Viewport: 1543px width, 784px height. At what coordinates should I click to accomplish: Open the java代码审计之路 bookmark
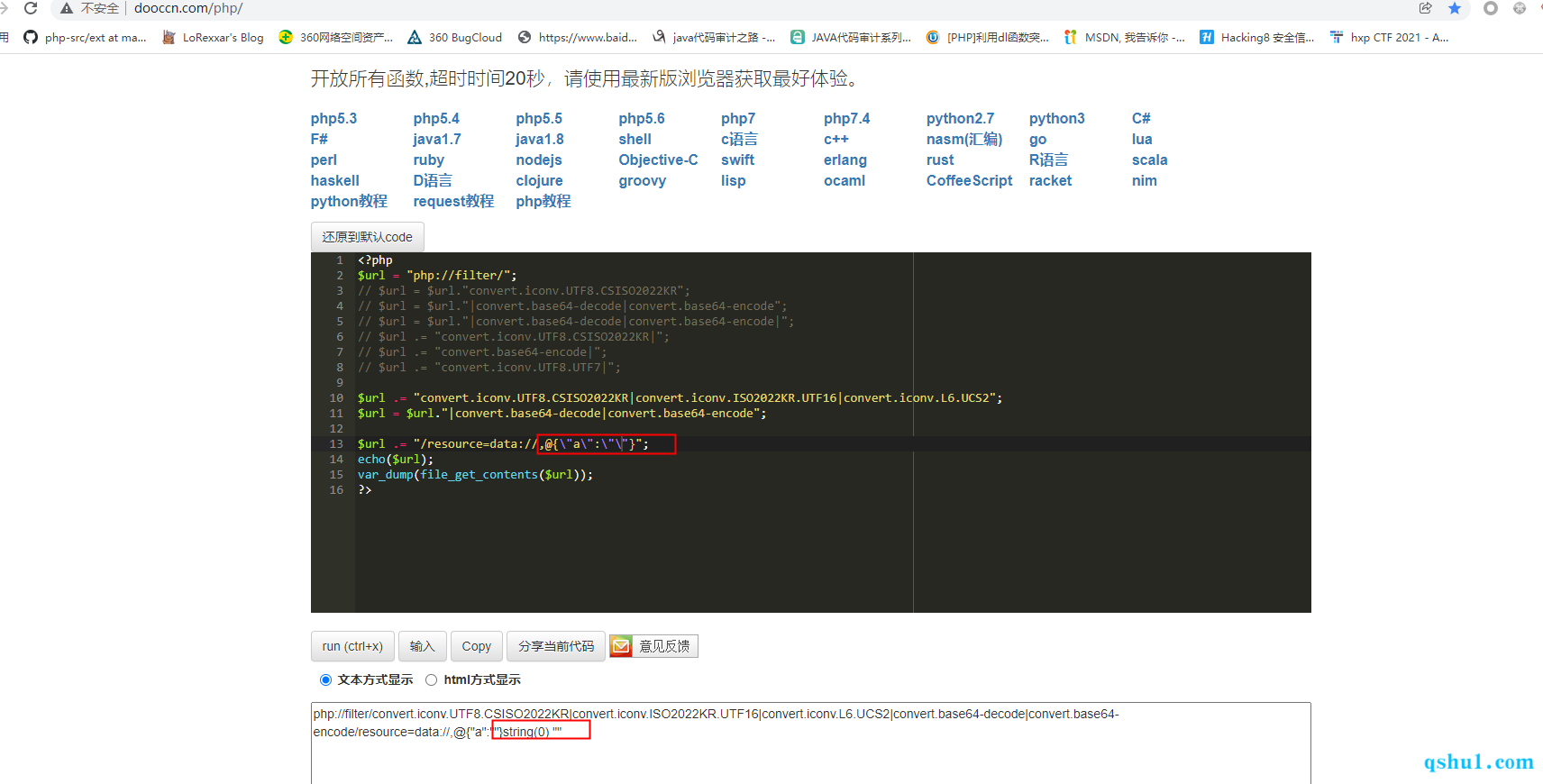[x=714, y=37]
